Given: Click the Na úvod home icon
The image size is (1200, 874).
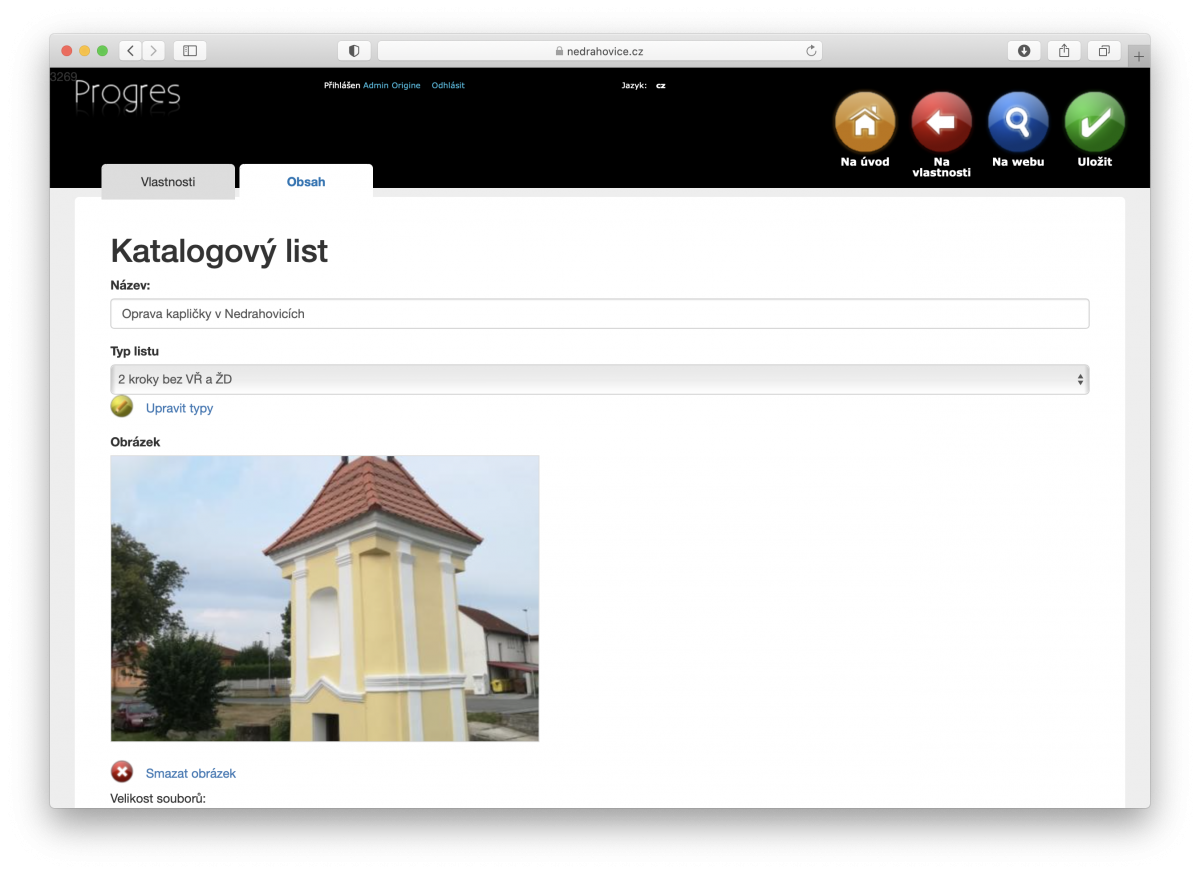Looking at the screenshot, I should point(864,120).
